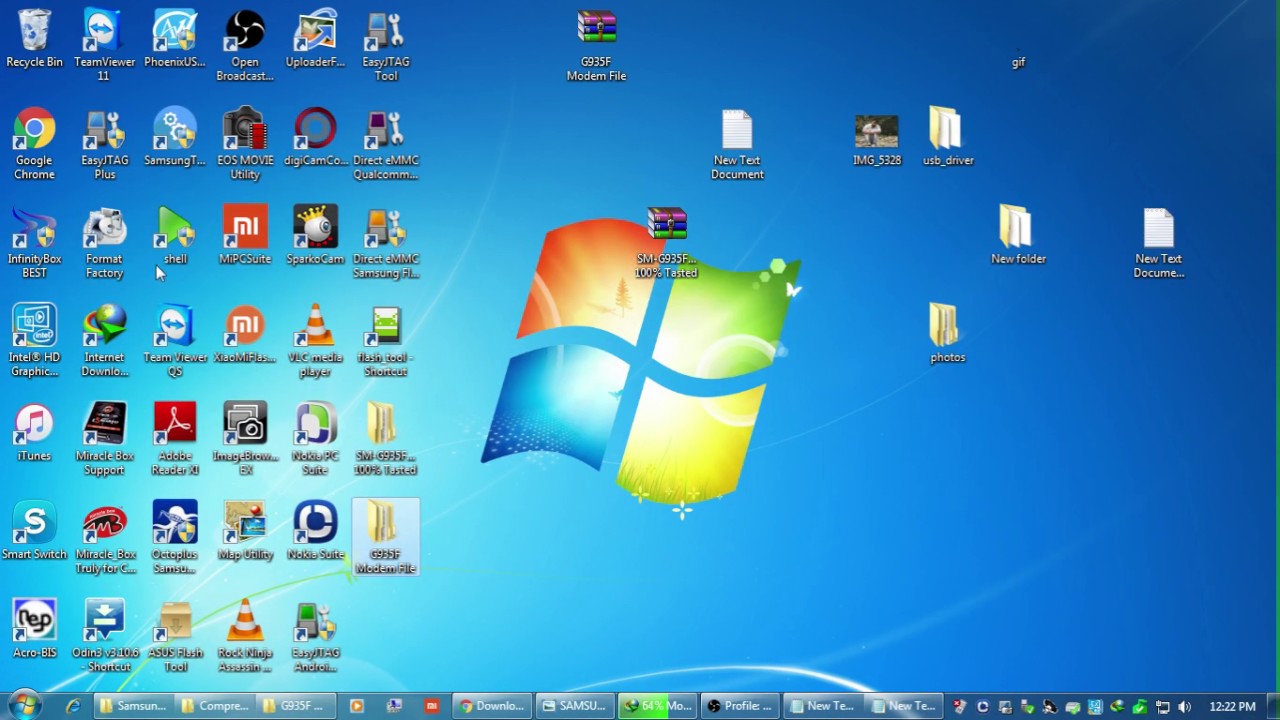Viewport: 1280px width, 720px height.
Task: Open SM-G935F 100% Tasted RAR archive
Action: [666, 242]
